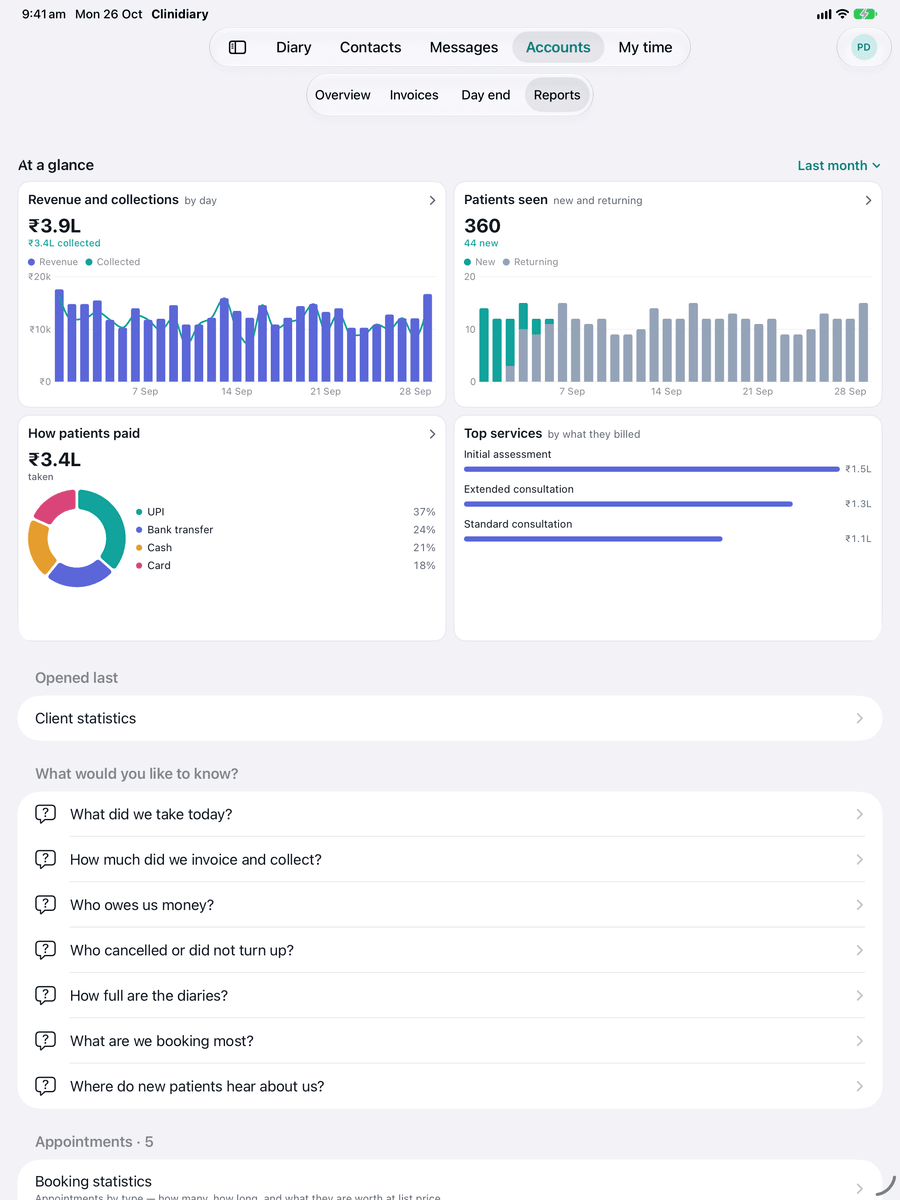Open the Last month period dropdown

(839, 166)
